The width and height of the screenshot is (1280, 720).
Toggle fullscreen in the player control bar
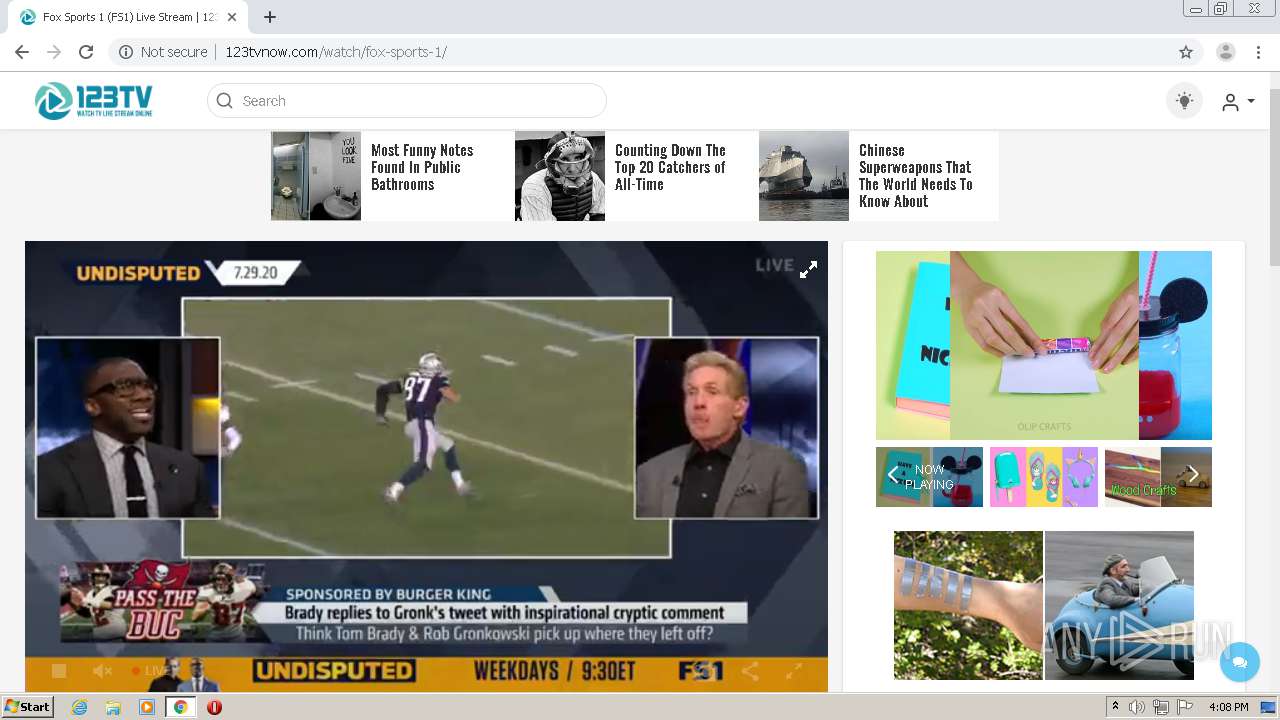(x=793, y=671)
